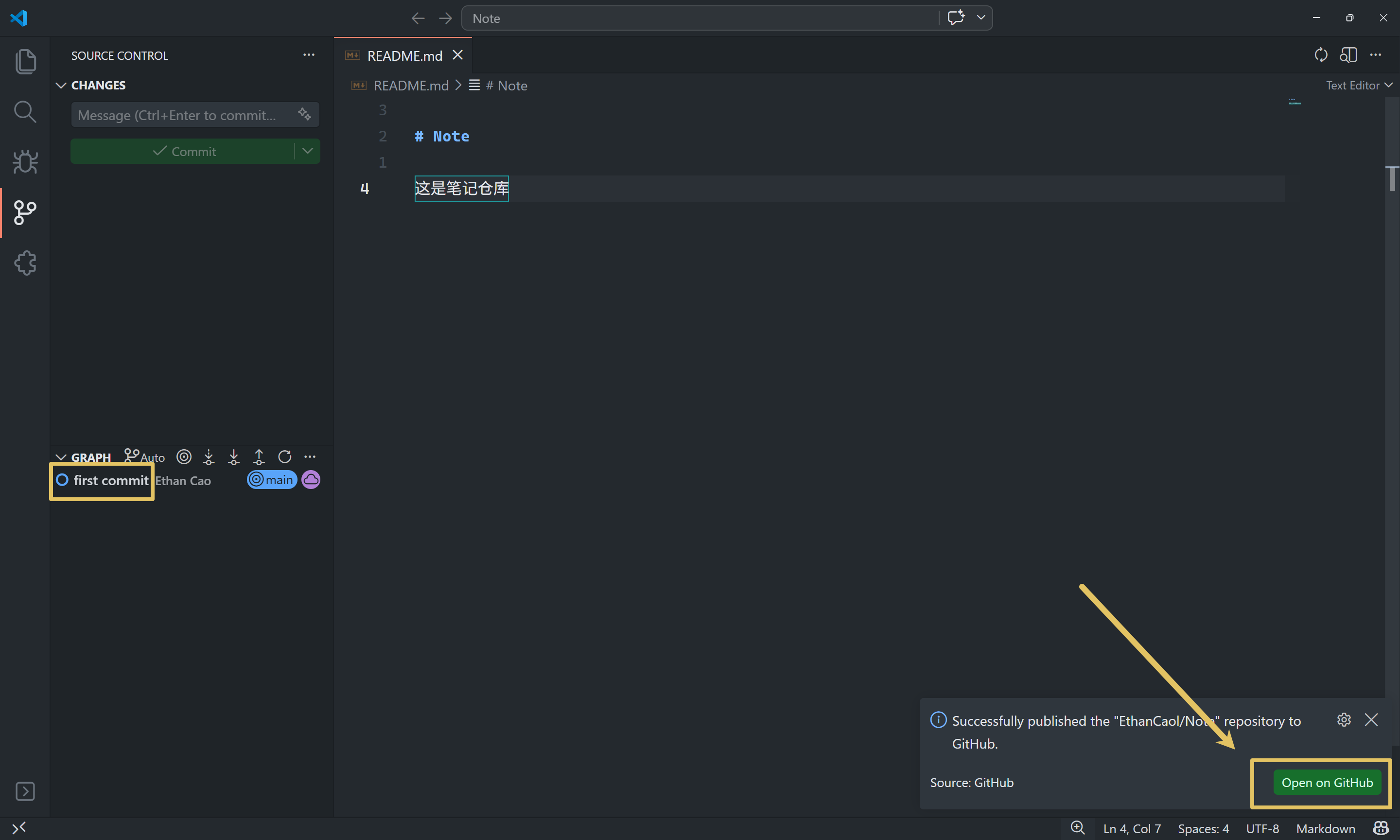This screenshot has height=840, width=1400.
Task: Dismiss the published repository notification
Action: [1371, 719]
